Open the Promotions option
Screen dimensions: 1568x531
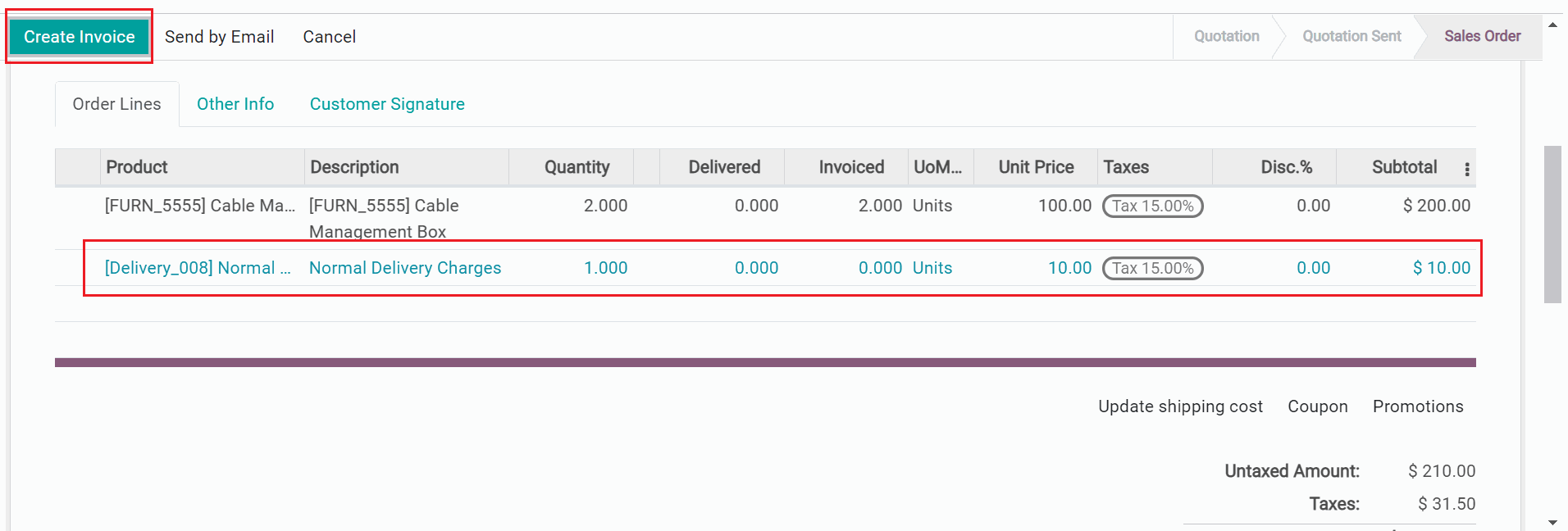point(1417,406)
